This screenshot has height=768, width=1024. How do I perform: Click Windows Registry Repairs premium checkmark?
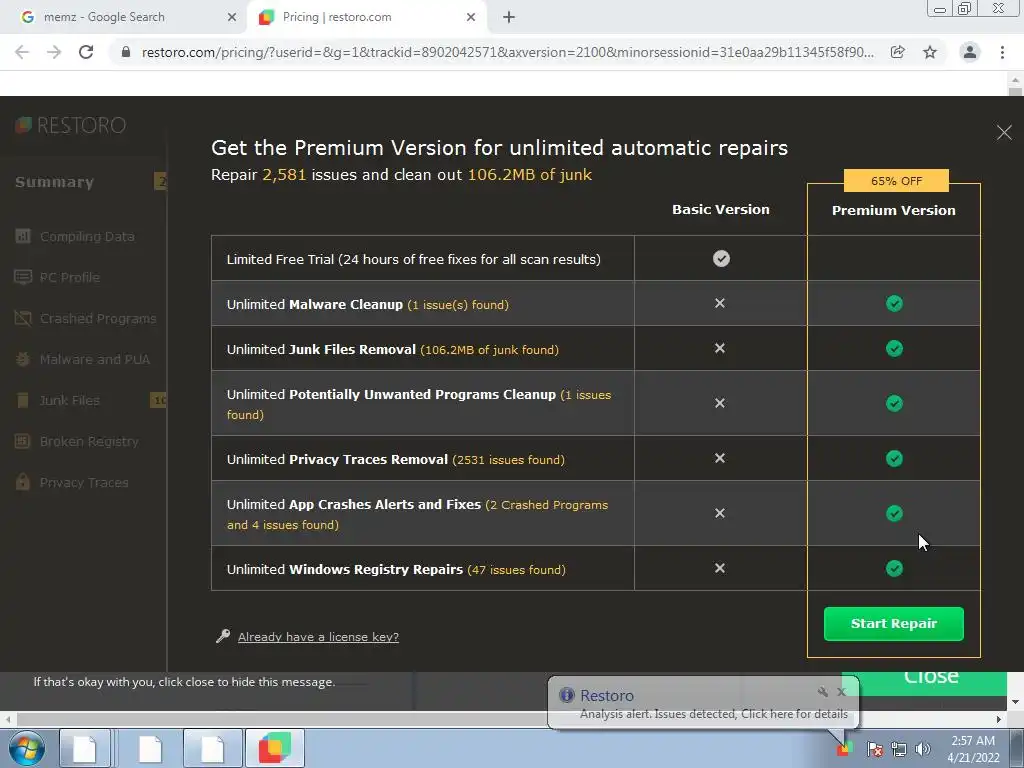coord(894,569)
